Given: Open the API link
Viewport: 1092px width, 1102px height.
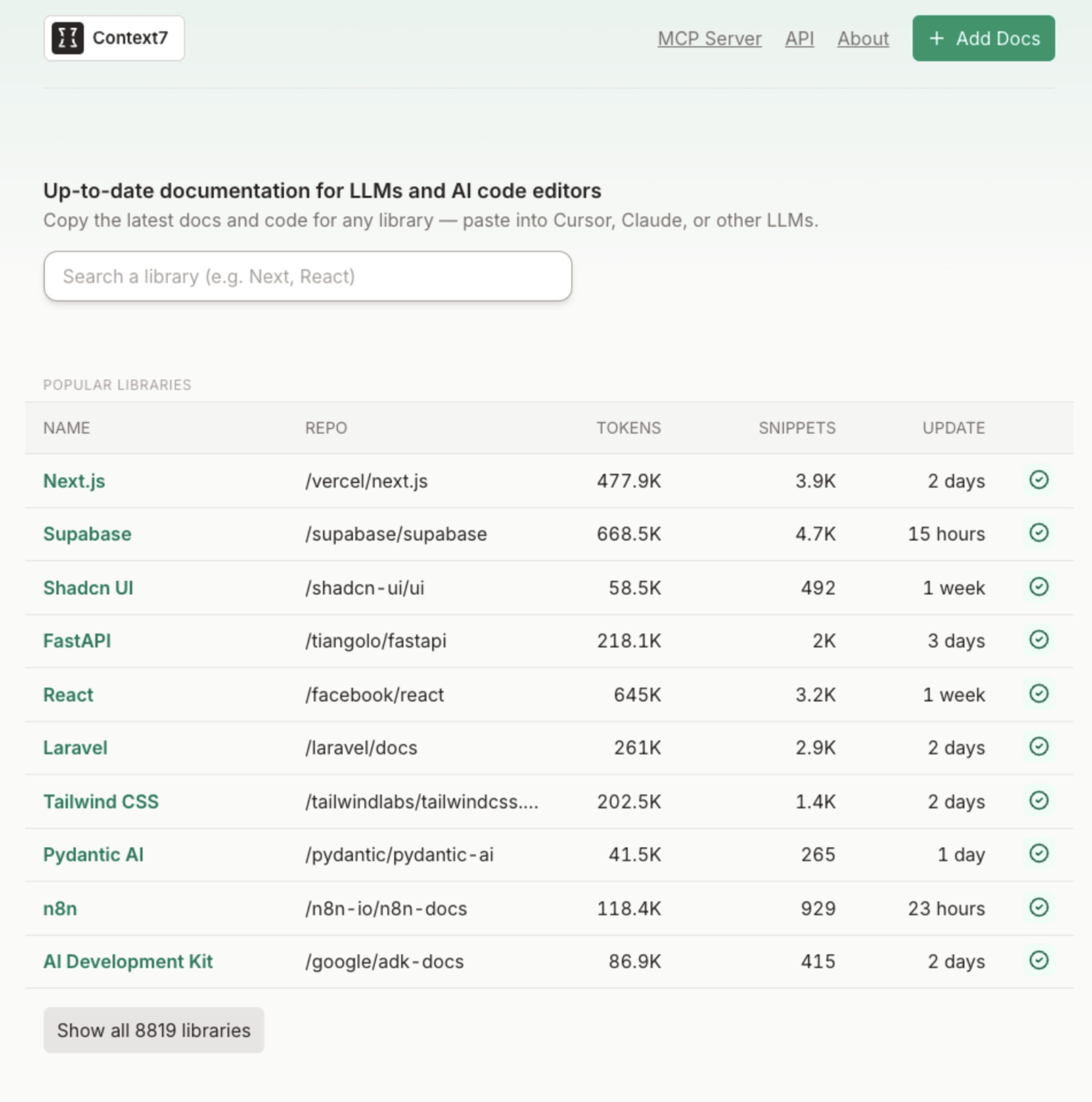Looking at the screenshot, I should pyautogui.click(x=799, y=38).
